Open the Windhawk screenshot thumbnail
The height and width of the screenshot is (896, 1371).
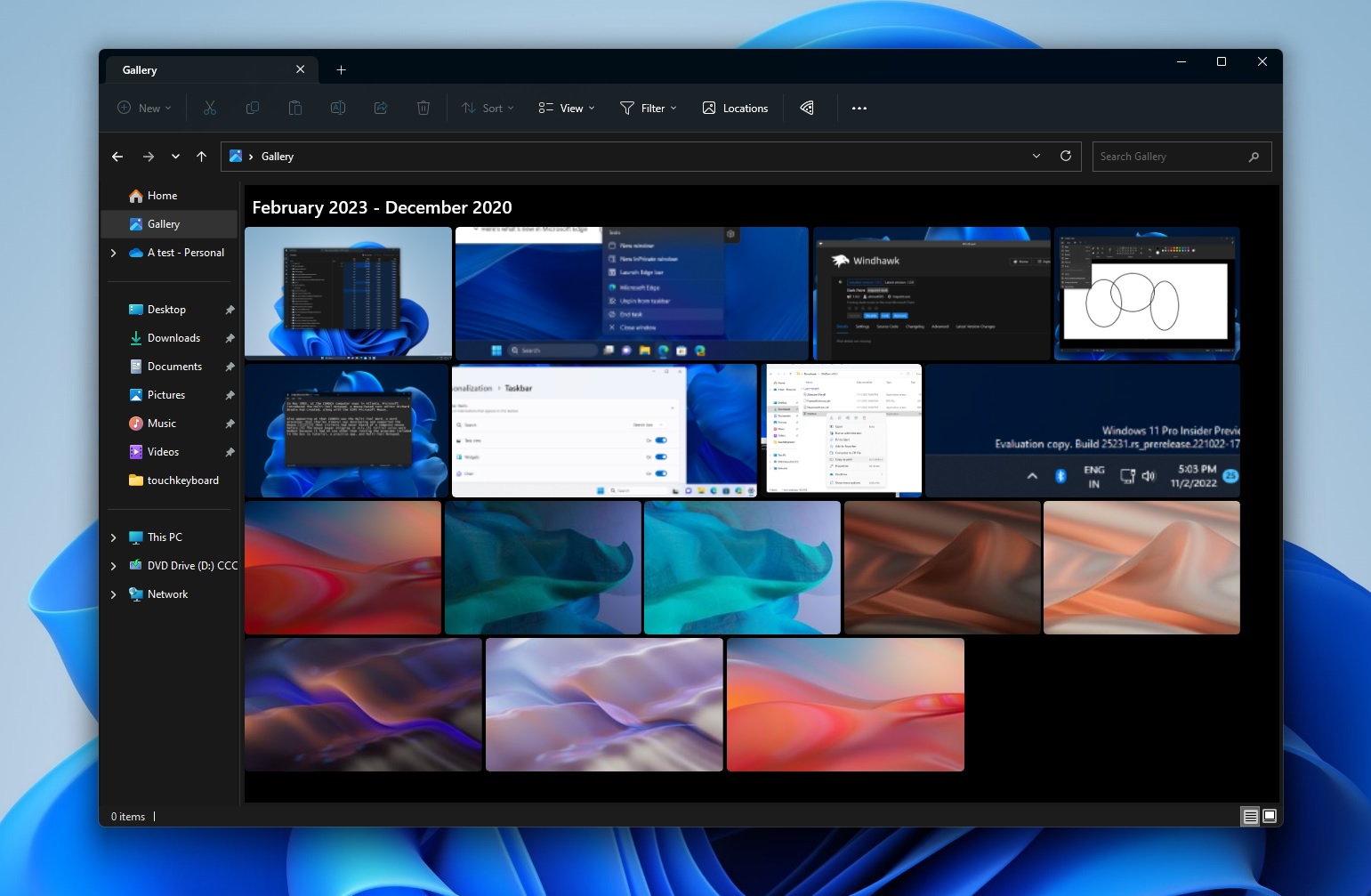(x=931, y=294)
